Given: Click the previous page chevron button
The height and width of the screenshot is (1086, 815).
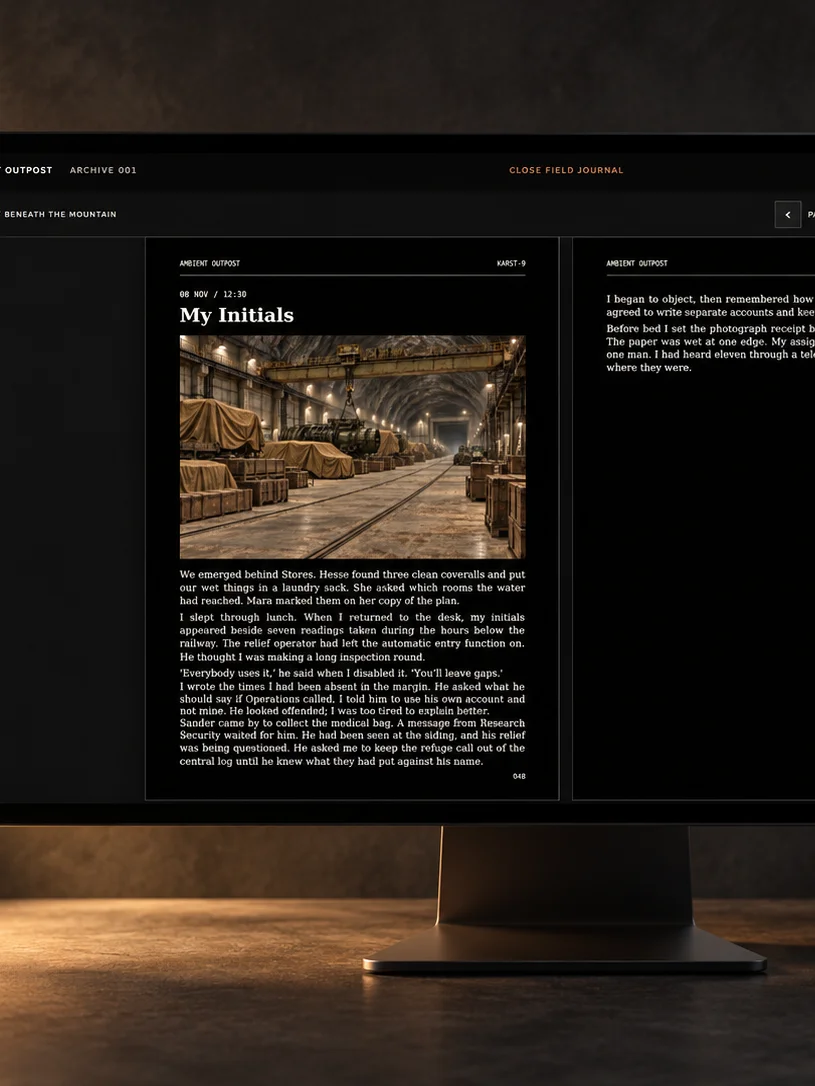Looking at the screenshot, I should tap(787, 215).
